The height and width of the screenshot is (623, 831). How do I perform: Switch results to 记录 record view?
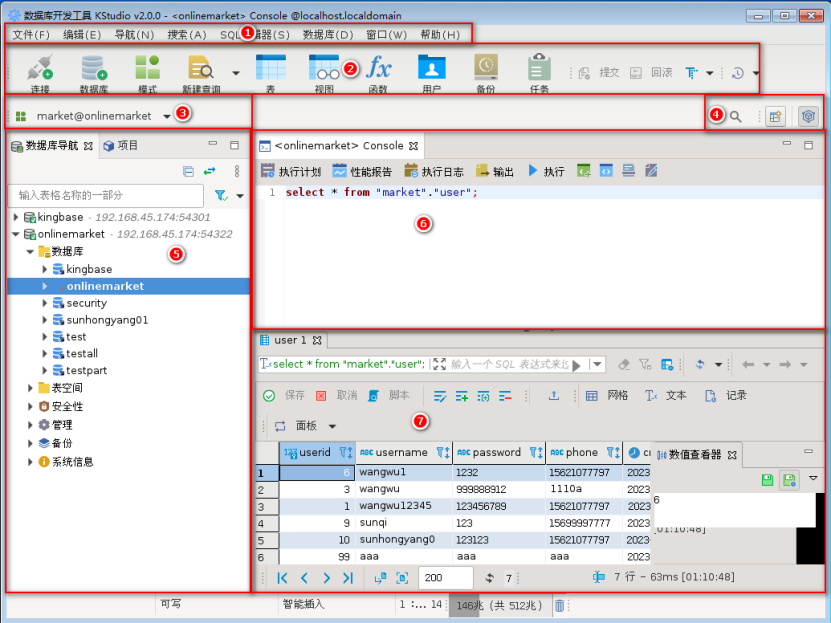[725, 395]
